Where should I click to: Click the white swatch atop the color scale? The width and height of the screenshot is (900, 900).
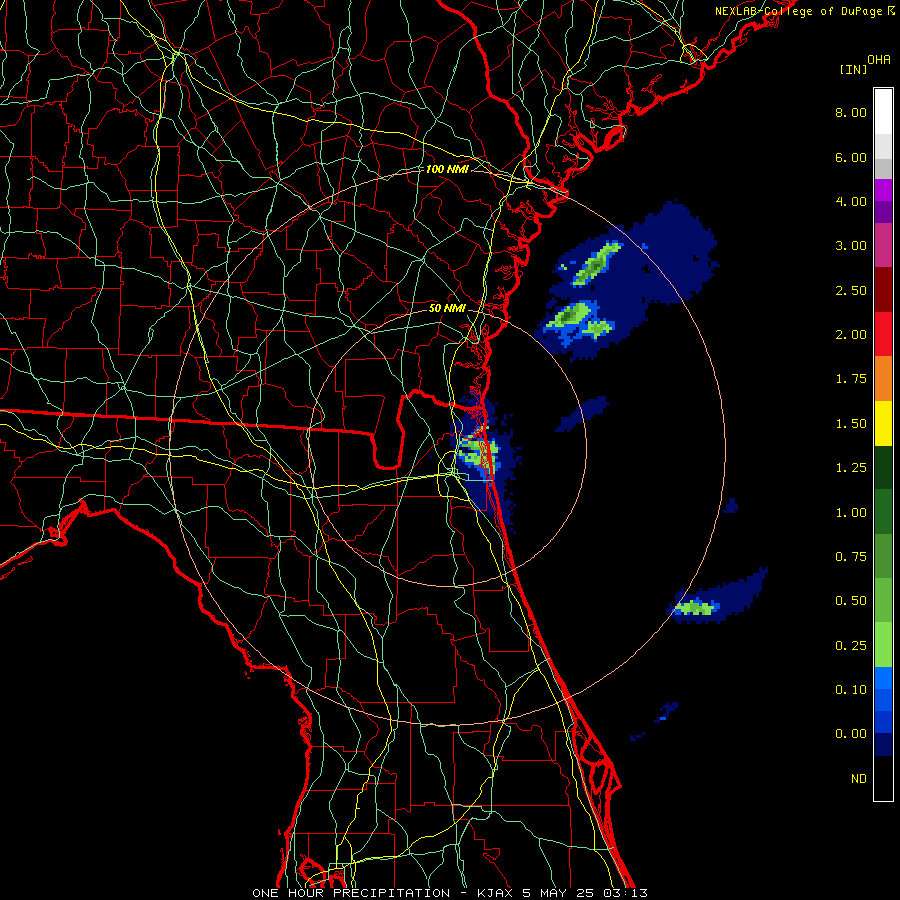[883, 112]
